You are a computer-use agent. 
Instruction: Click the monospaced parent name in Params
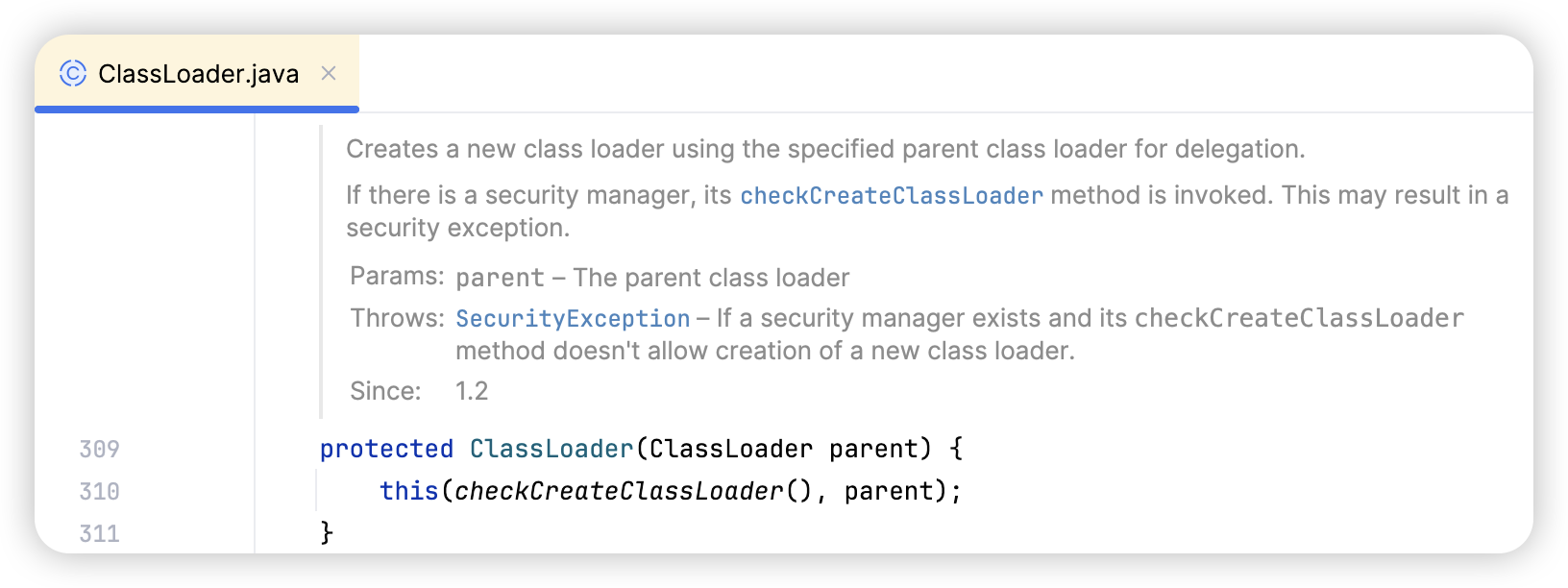[500, 279]
